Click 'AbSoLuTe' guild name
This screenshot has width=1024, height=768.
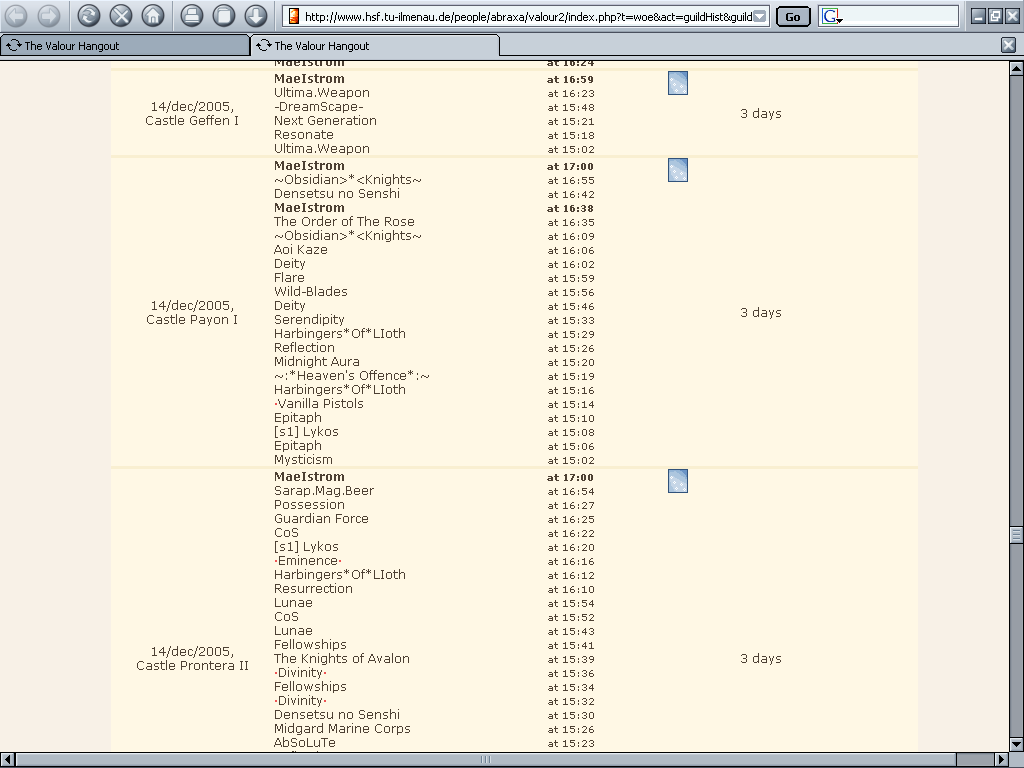[304, 743]
